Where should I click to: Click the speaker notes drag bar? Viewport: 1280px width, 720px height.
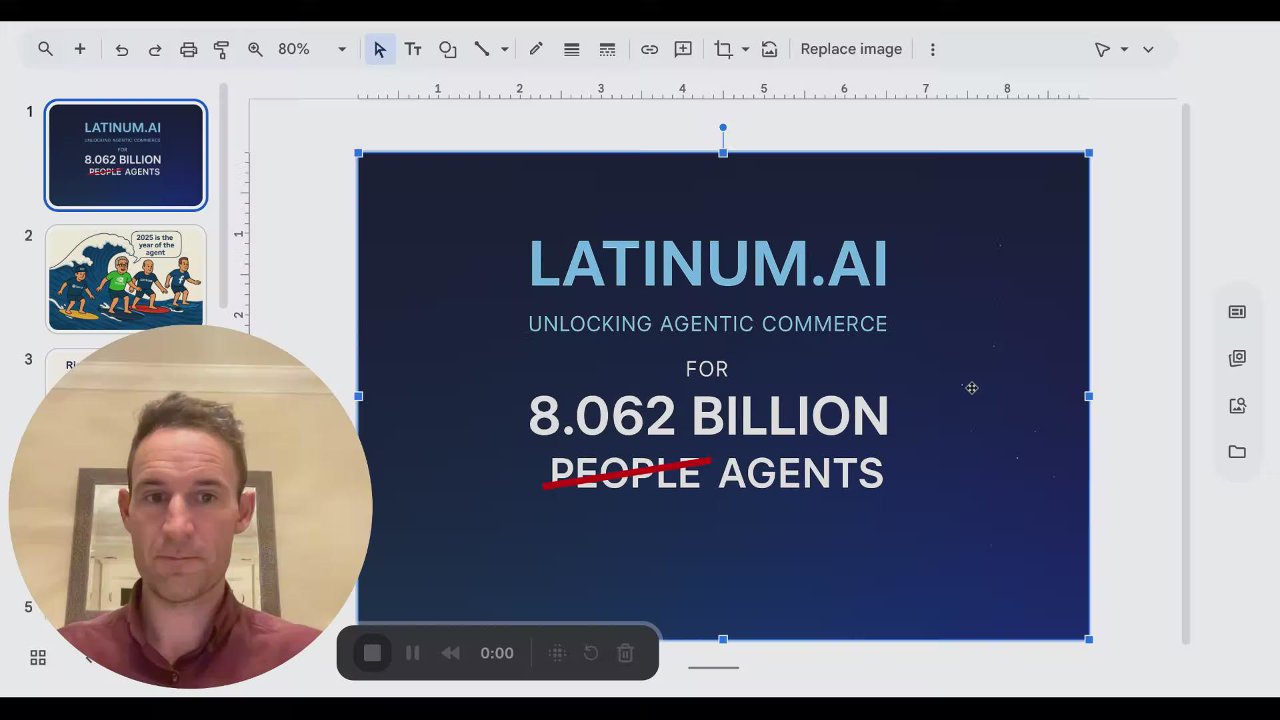(x=713, y=667)
